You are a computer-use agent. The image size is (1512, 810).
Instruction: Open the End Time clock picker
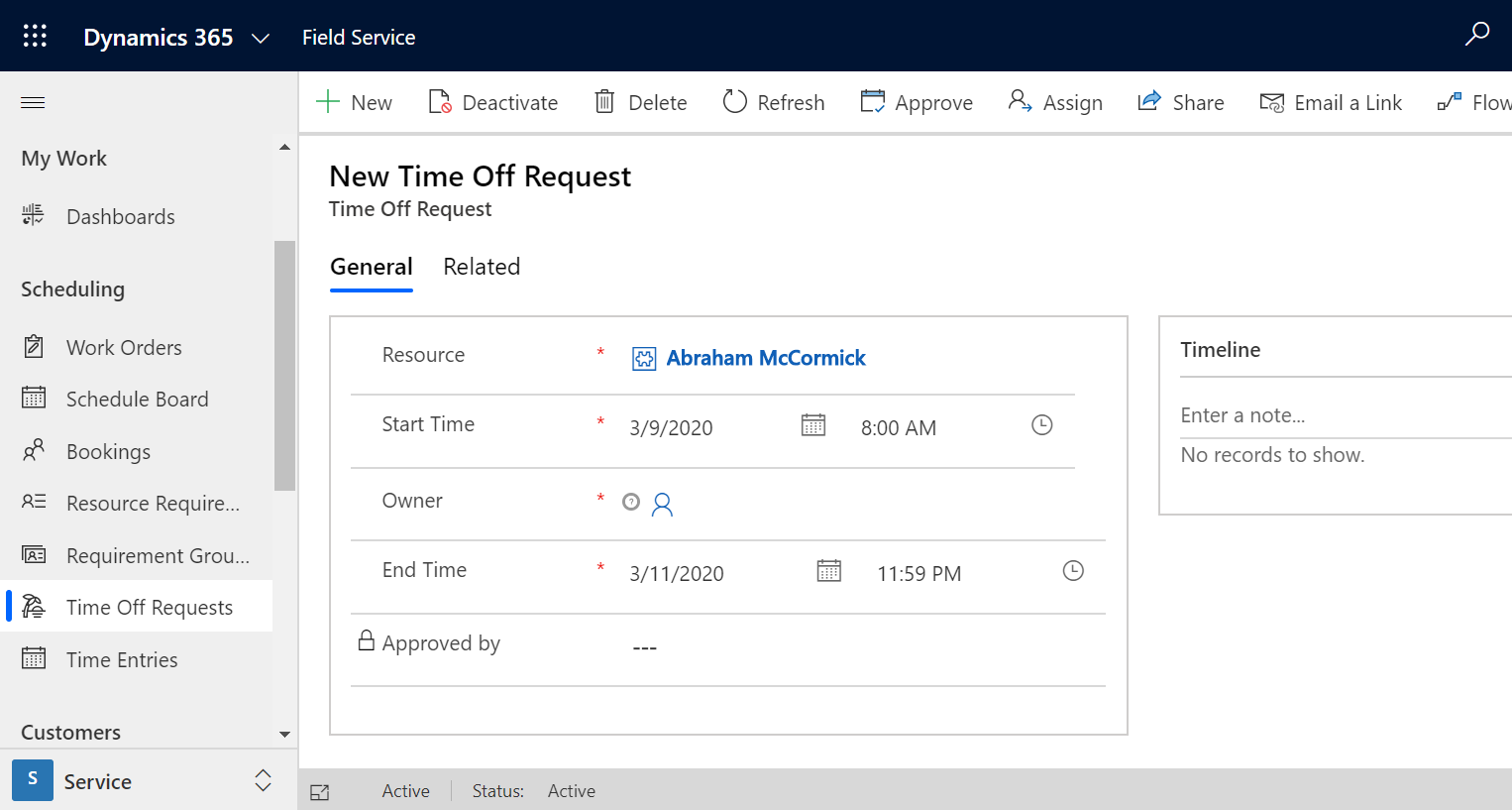coord(1073,571)
